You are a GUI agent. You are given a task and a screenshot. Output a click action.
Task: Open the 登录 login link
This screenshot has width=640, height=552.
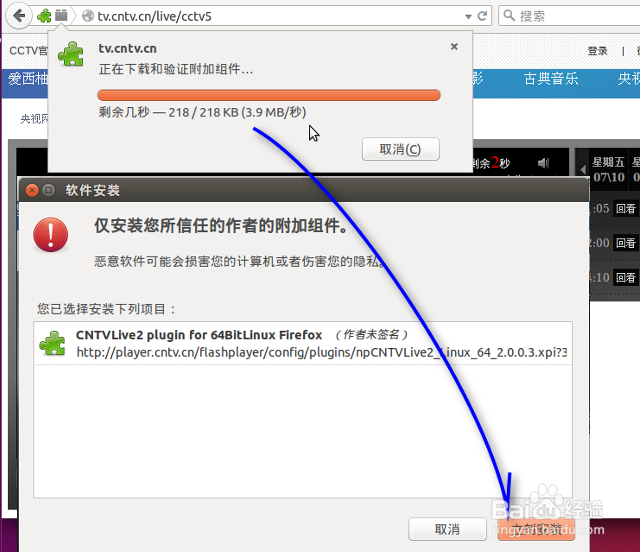click(598, 51)
